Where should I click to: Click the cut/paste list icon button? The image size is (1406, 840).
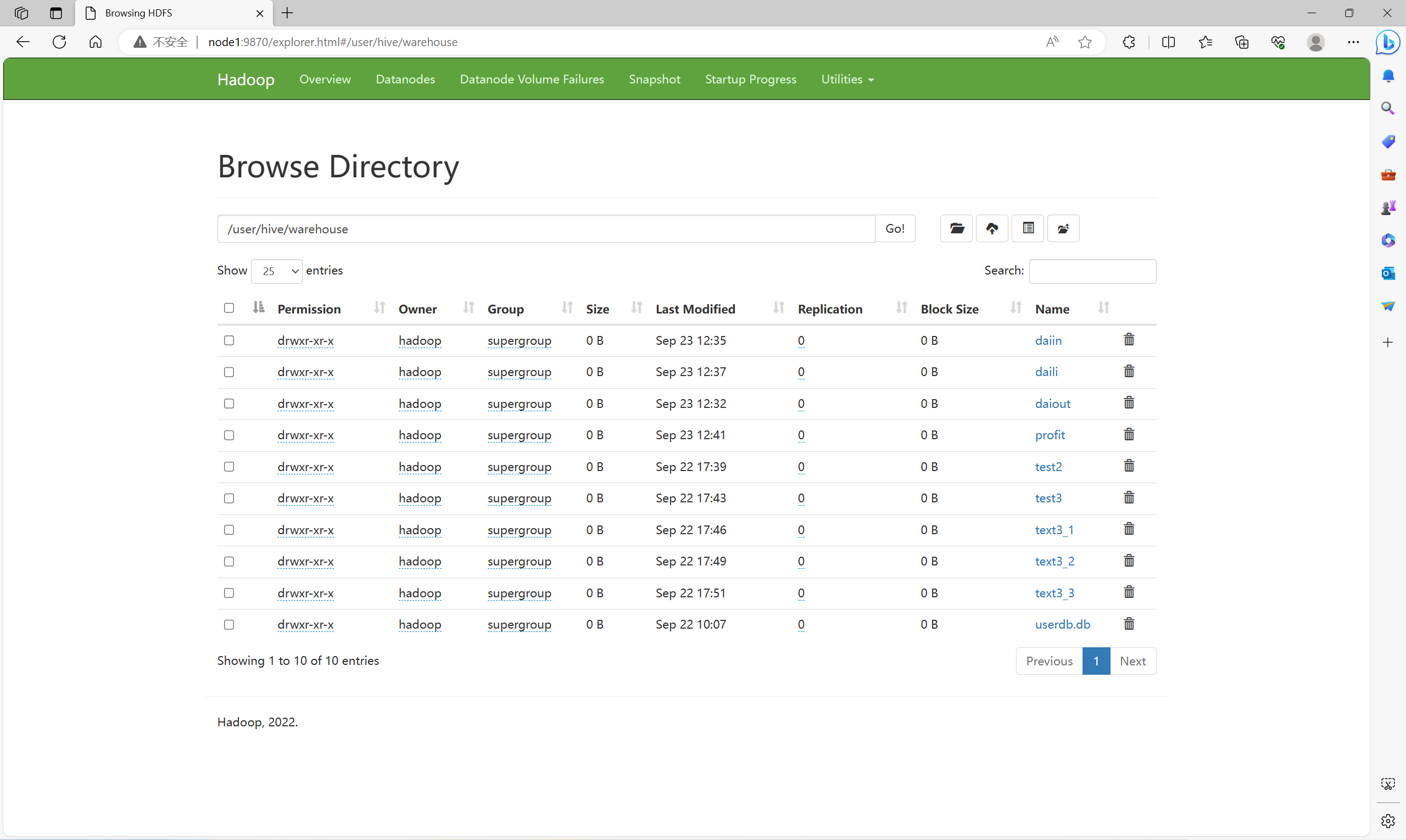tap(1028, 228)
